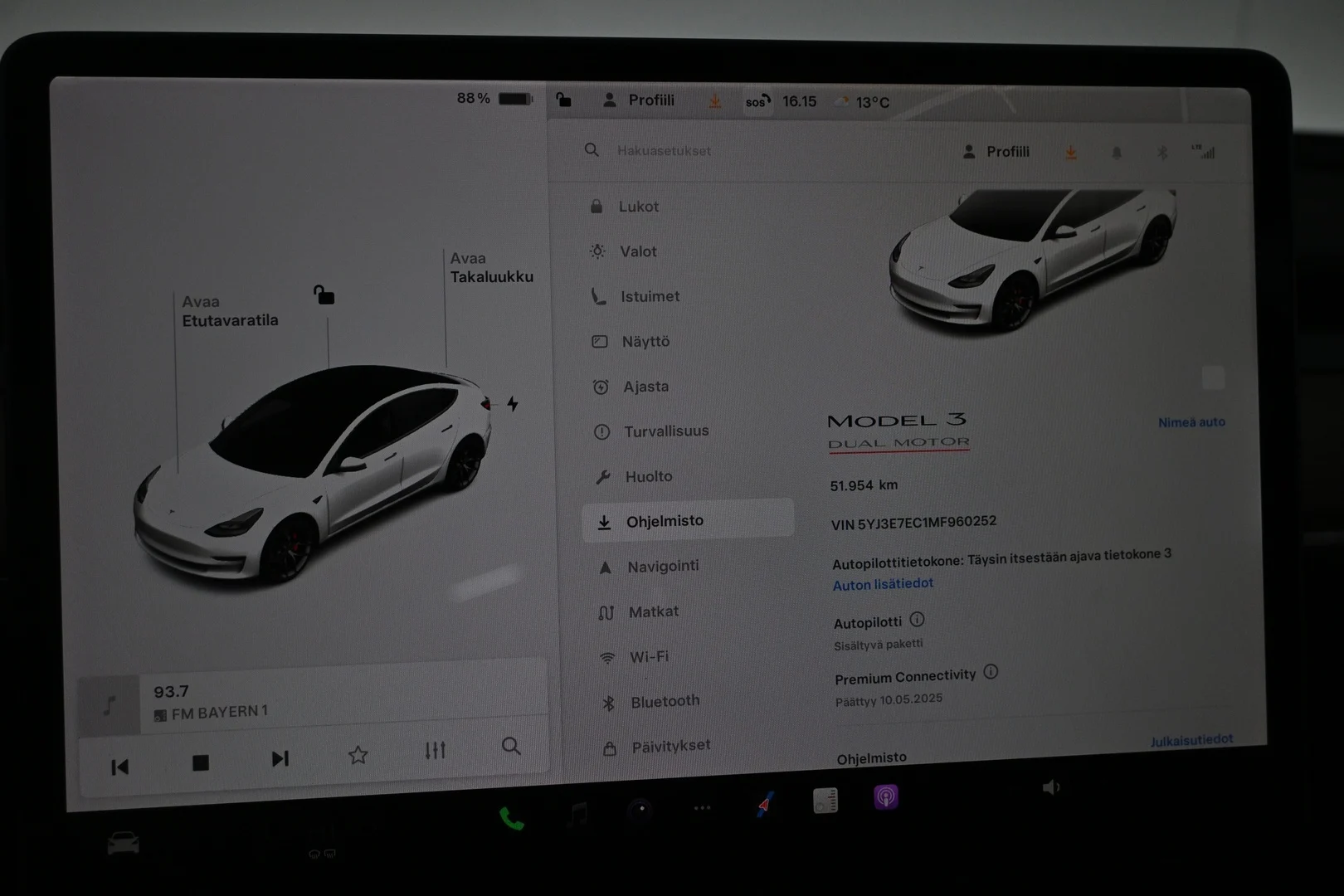This screenshot has width=1344, height=896.
Task: Tap the phone icon in bottom dock
Action: pos(512,820)
